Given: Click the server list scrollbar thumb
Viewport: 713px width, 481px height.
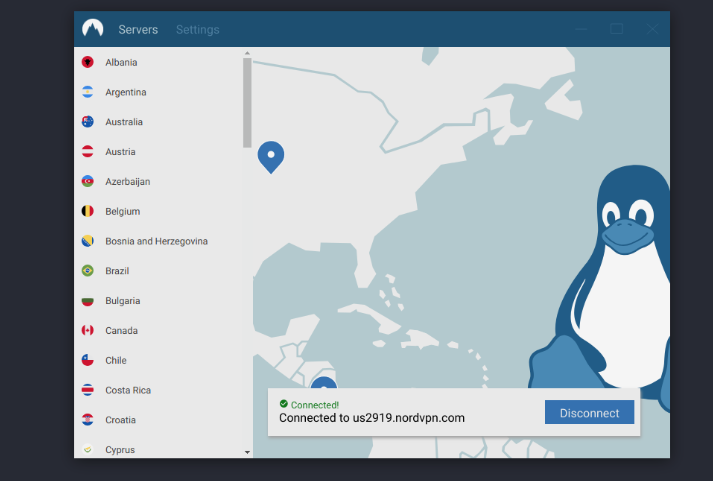Looking at the screenshot, I should 247,102.
